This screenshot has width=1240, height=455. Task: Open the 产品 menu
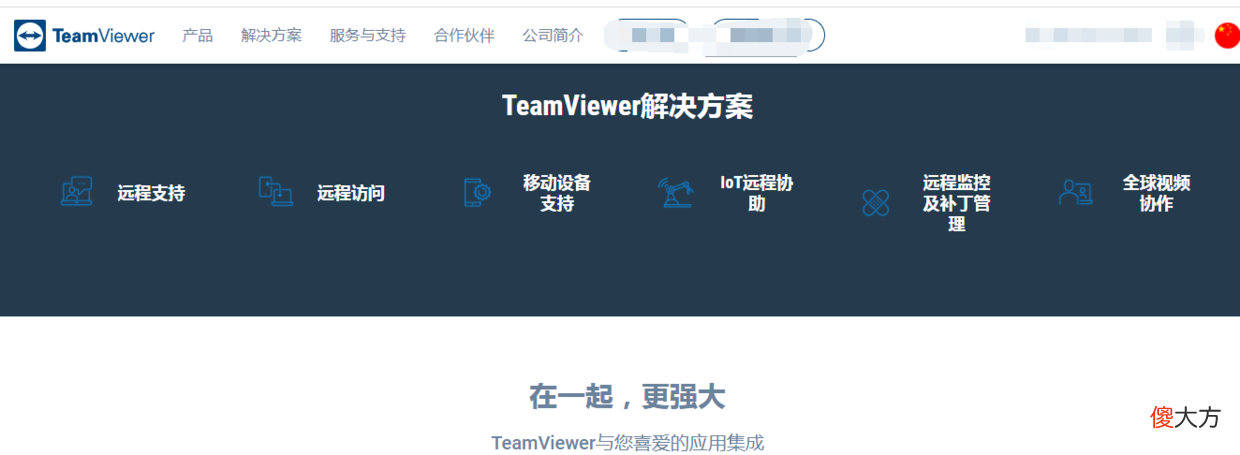click(197, 35)
